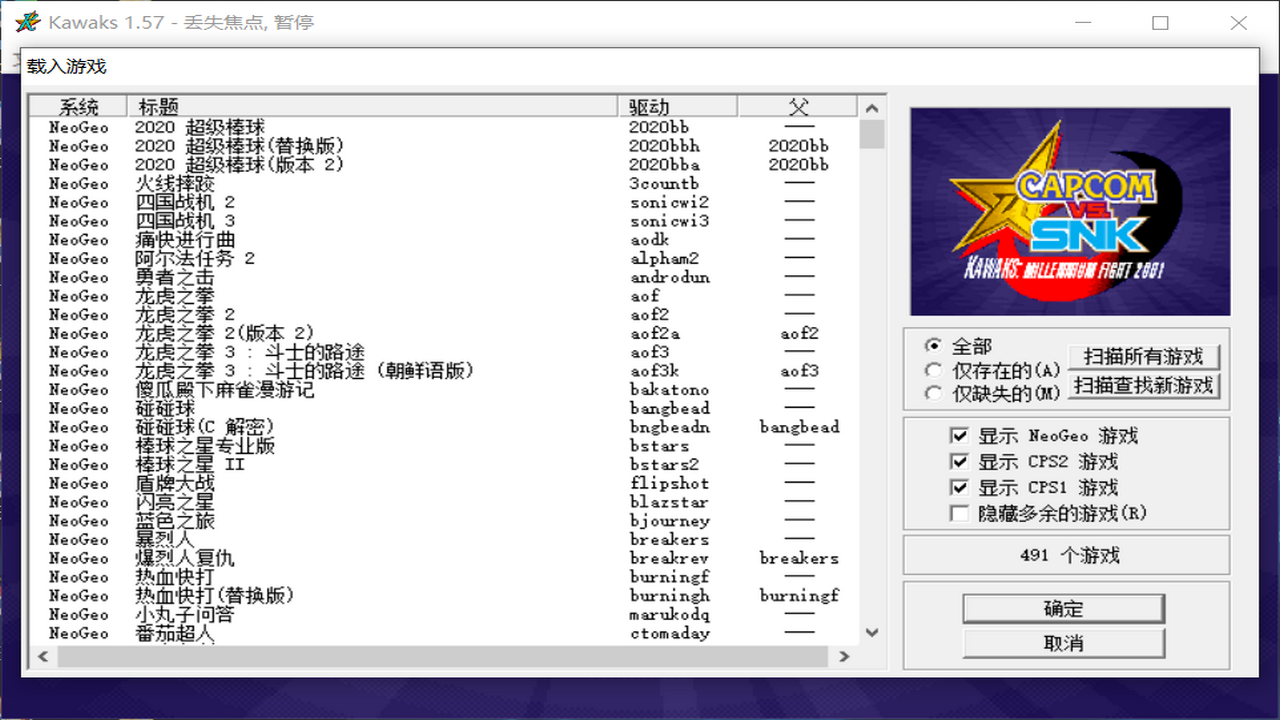Select the 仅缺失的(M) filter option
The height and width of the screenshot is (720, 1280).
click(933, 390)
